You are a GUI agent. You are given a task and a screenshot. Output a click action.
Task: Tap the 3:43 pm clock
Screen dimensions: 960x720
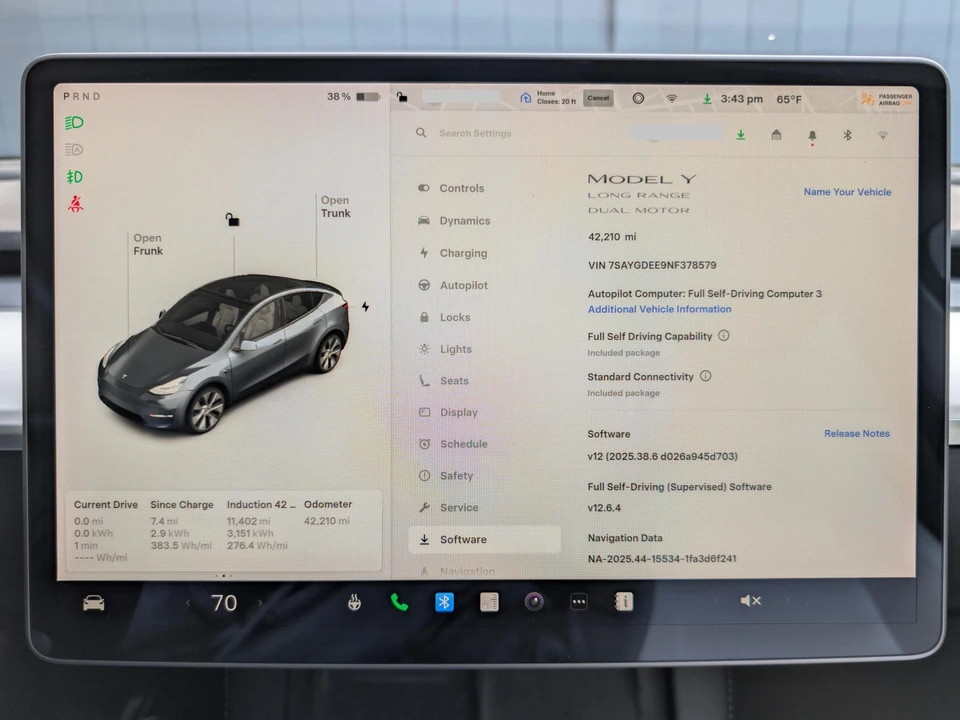[x=741, y=99]
